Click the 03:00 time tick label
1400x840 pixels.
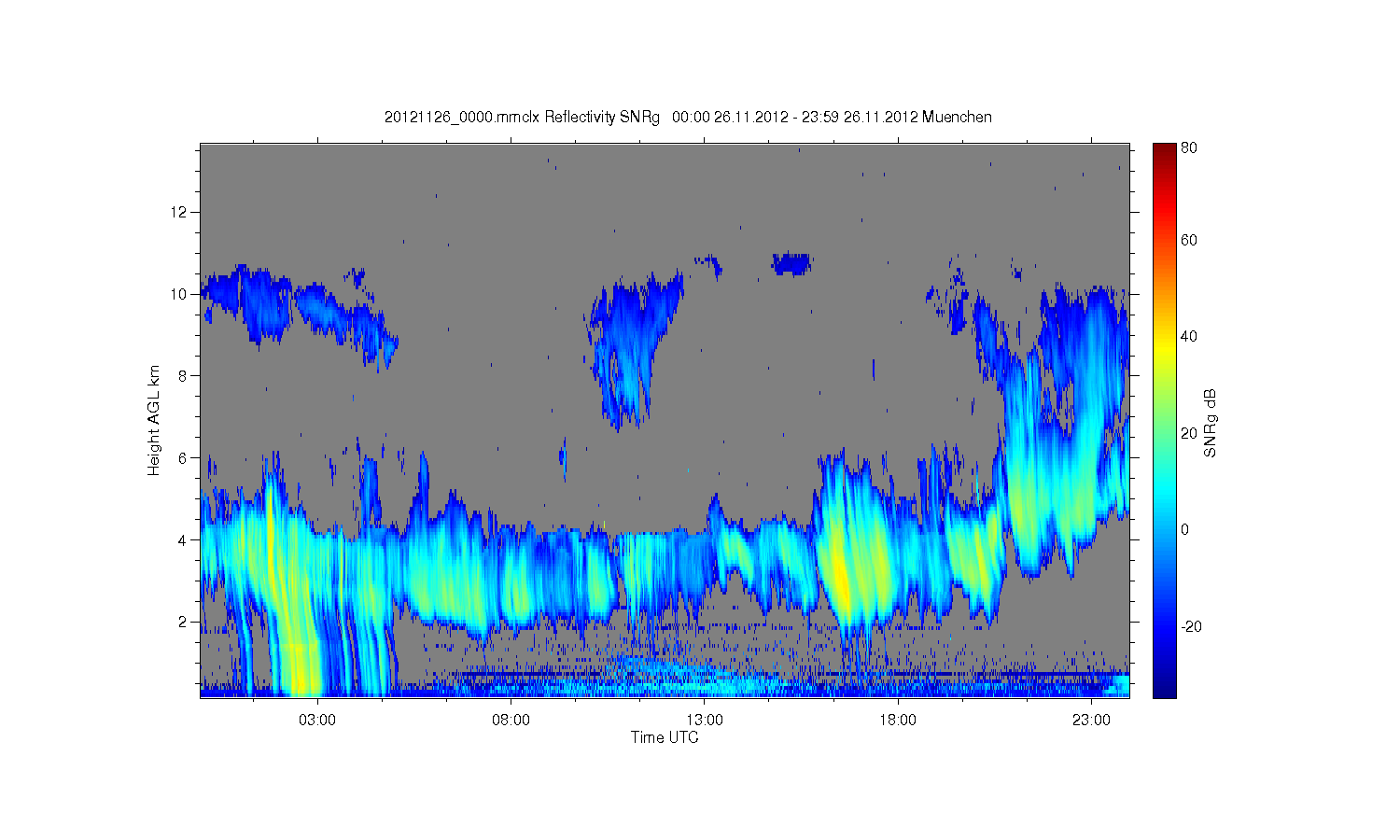[x=317, y=721]
